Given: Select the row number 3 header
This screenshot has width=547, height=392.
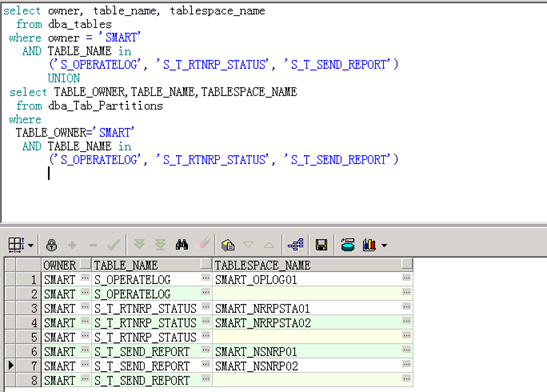Looking at the screenshot, I should coord(28,308).
